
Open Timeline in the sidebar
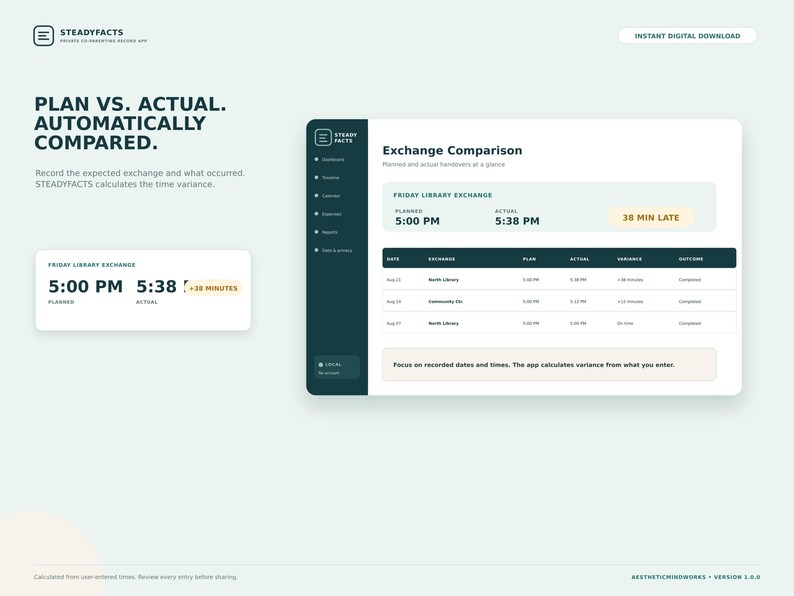(331, 178)
